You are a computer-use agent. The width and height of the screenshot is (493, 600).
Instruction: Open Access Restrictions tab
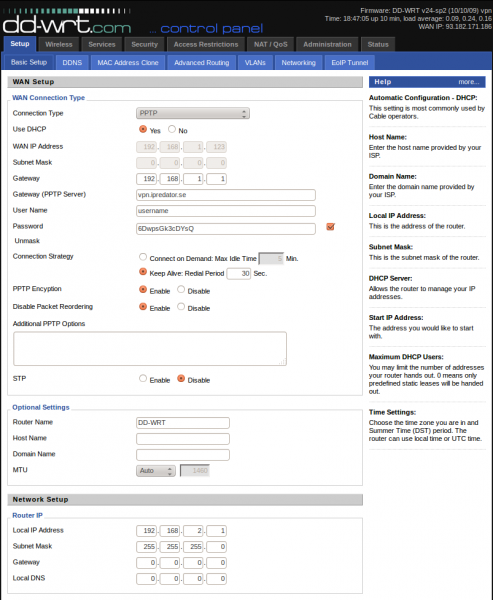(206, 44)
